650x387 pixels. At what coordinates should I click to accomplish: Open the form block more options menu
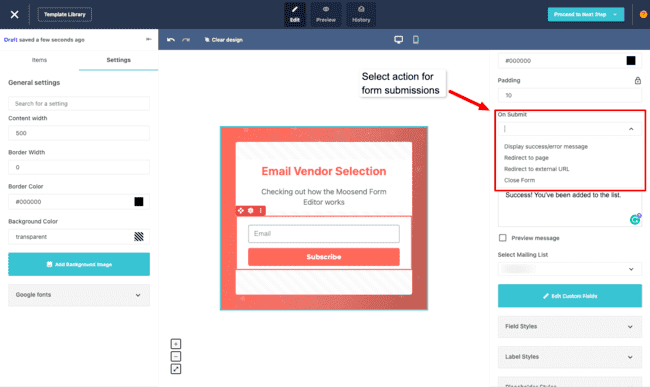[x=261, y=210]
